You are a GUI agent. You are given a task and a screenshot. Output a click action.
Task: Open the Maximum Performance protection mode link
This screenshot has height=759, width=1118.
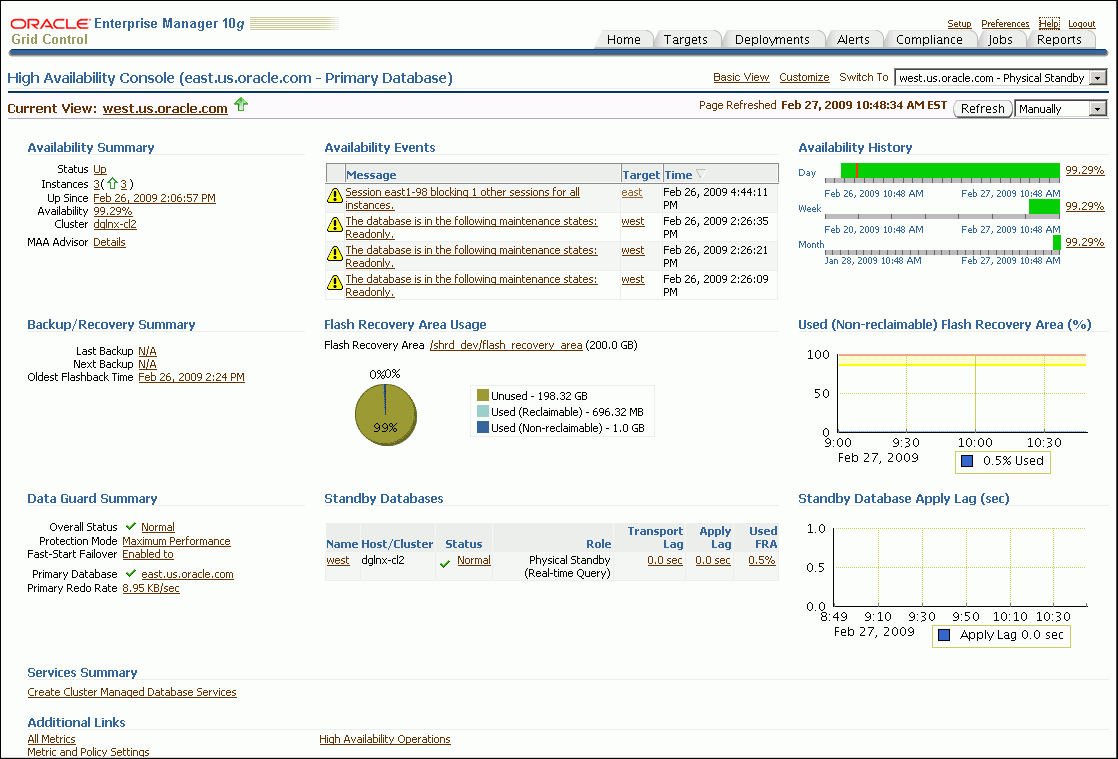click(x=176, y=541)
